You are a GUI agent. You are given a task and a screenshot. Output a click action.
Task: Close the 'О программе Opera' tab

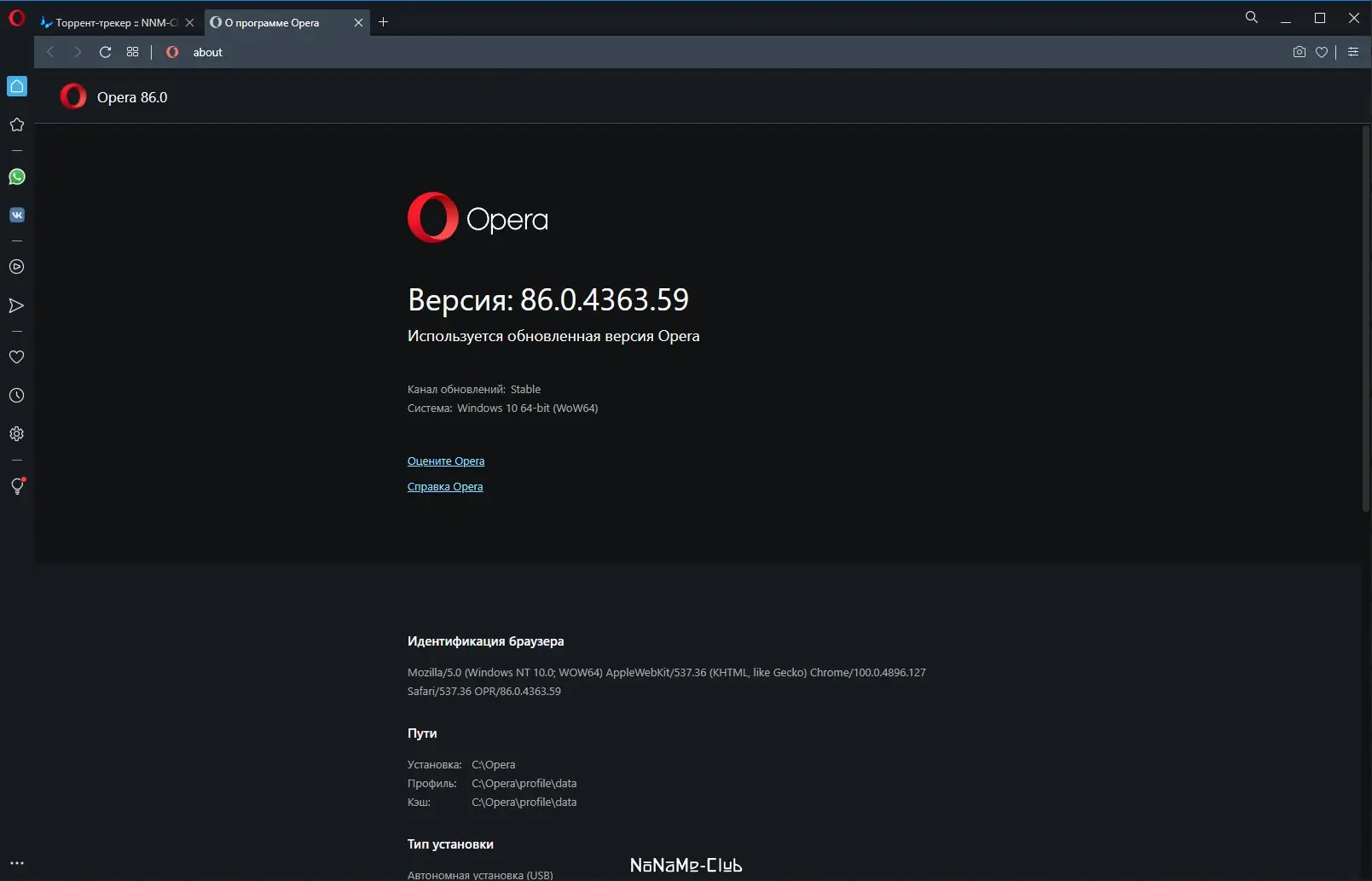click(358, 23)
